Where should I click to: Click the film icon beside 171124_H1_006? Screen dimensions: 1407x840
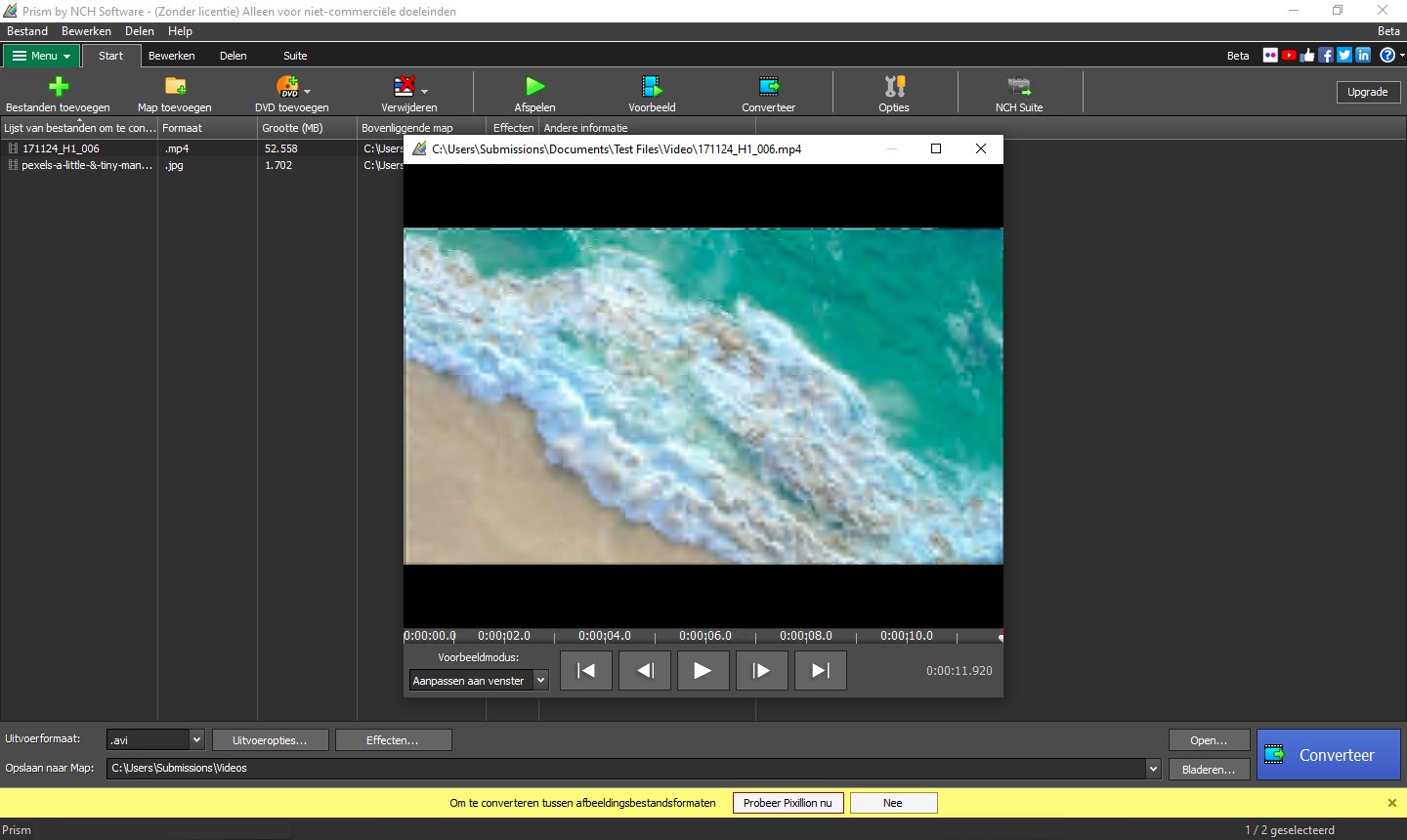[x=13, y=148]
